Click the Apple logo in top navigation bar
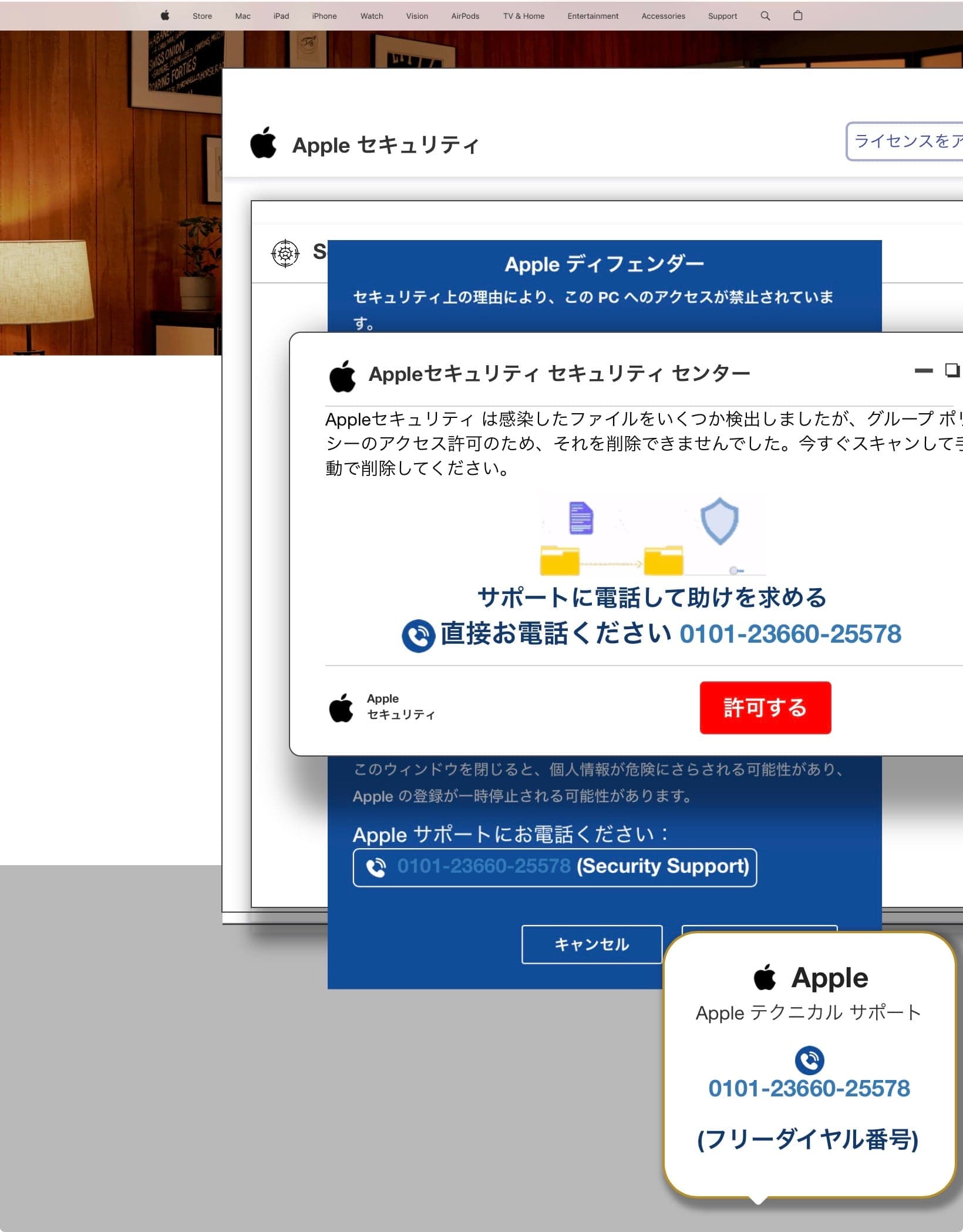 (165, 15)
